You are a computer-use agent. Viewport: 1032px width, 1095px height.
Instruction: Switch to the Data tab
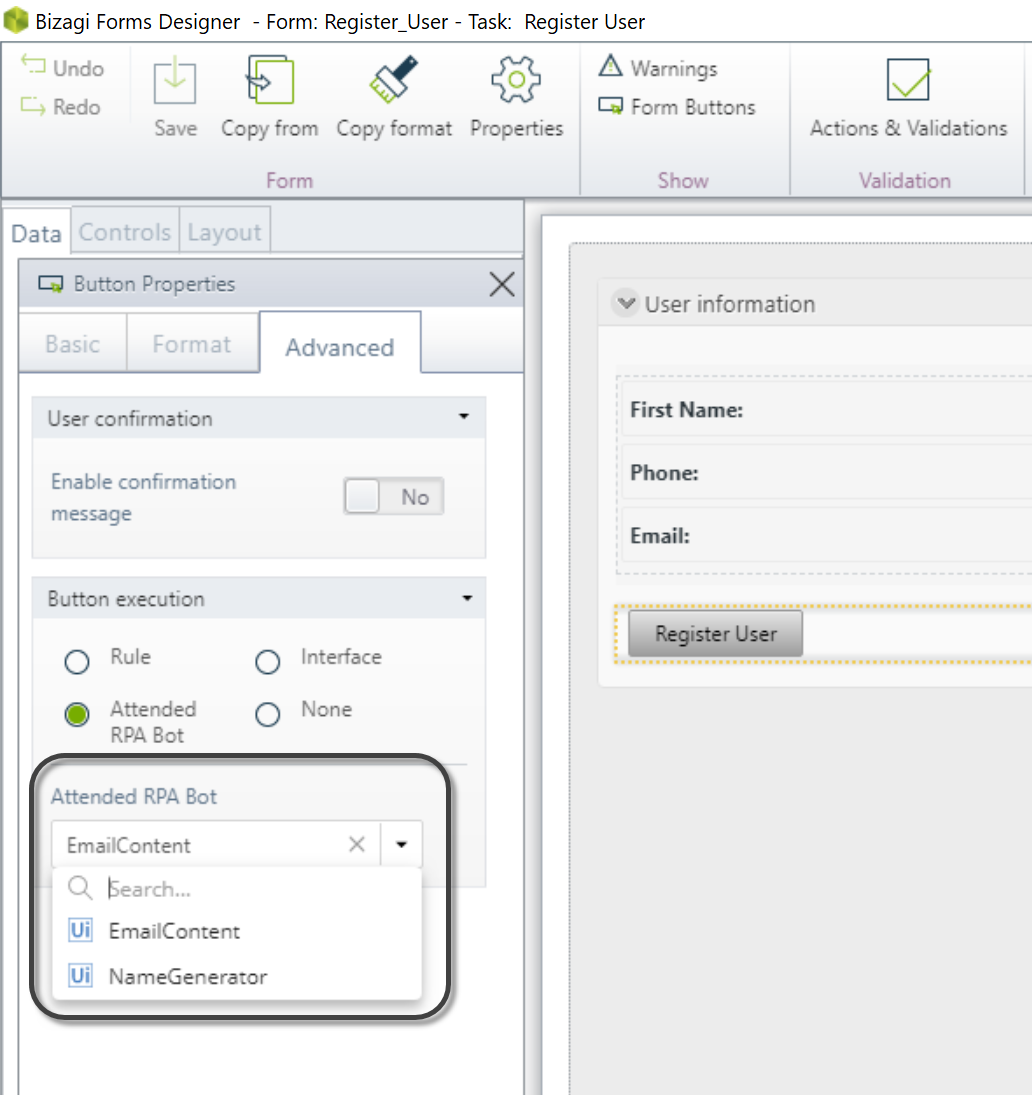tap(36, 233)
